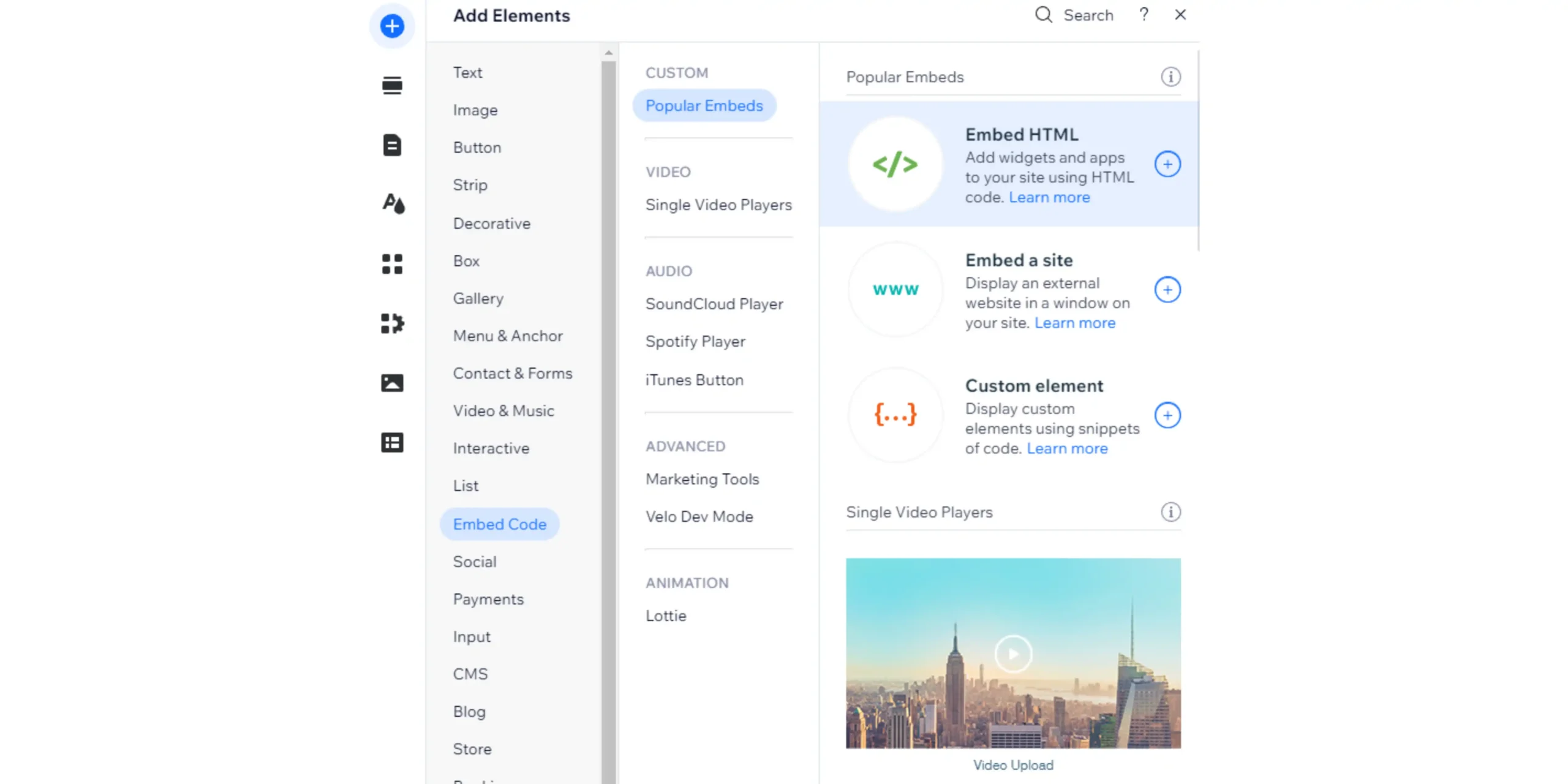Open the Add Elements plus icon

pos(391,26)
